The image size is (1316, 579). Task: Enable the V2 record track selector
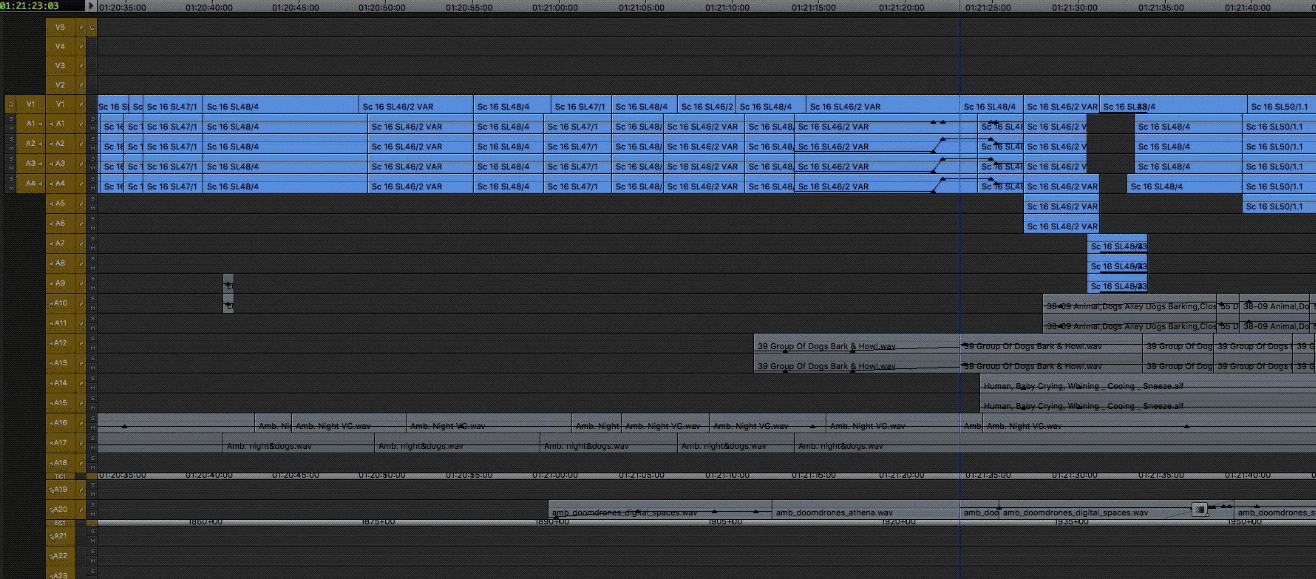[61, 85]
